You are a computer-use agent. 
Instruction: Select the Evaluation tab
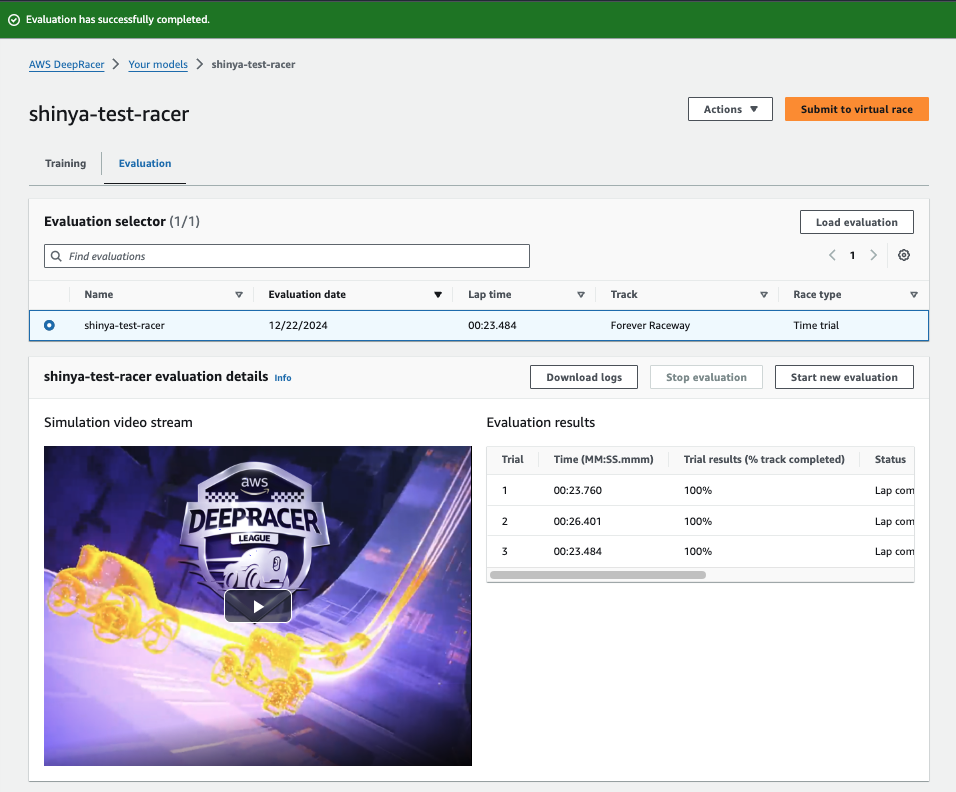(x=144, y=163)
